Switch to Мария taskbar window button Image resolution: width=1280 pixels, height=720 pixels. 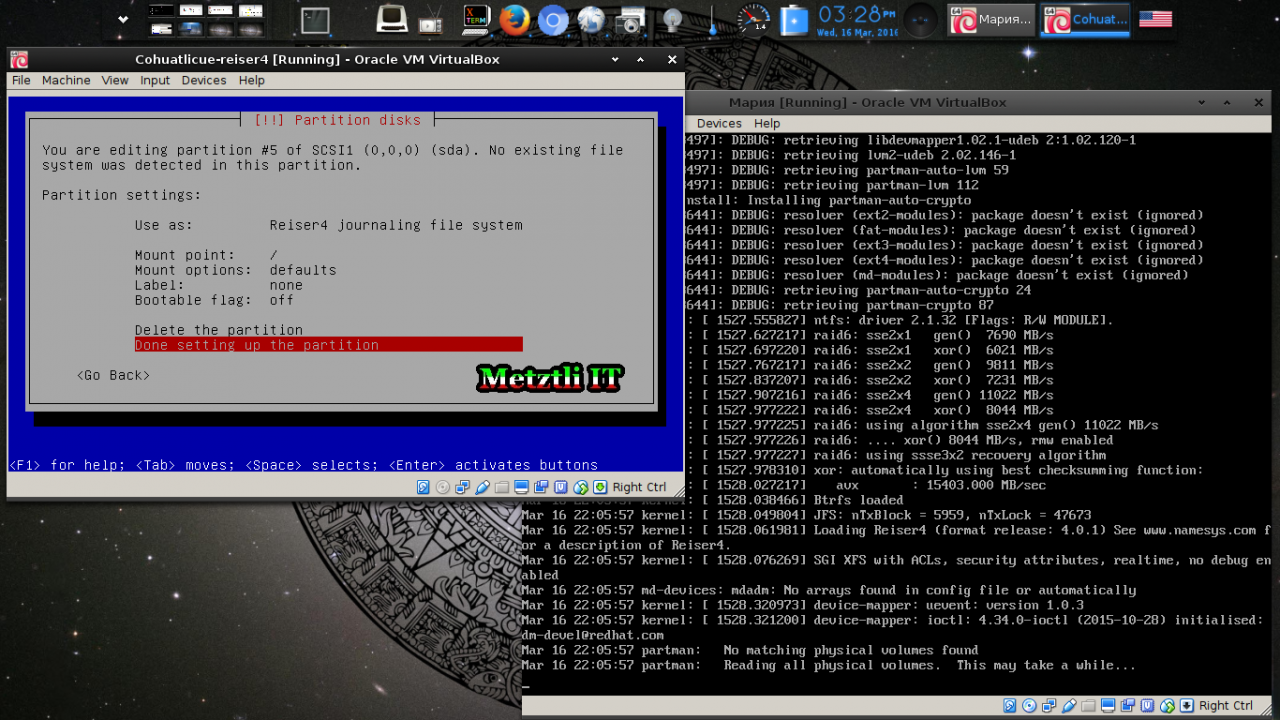click(991, 20)
